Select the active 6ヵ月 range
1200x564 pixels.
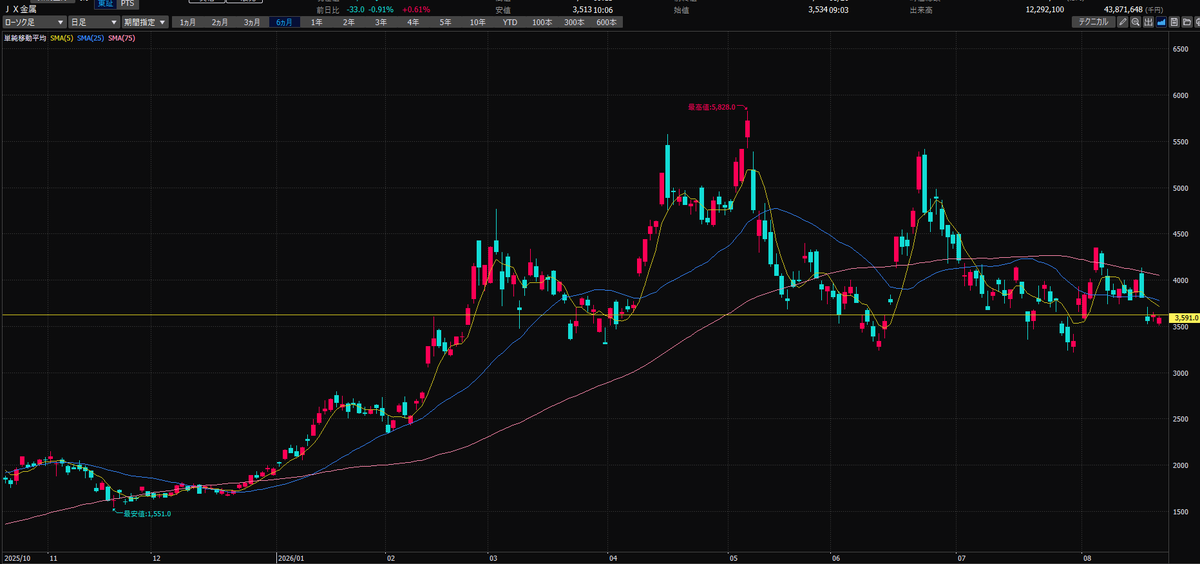tap(284, 22)
